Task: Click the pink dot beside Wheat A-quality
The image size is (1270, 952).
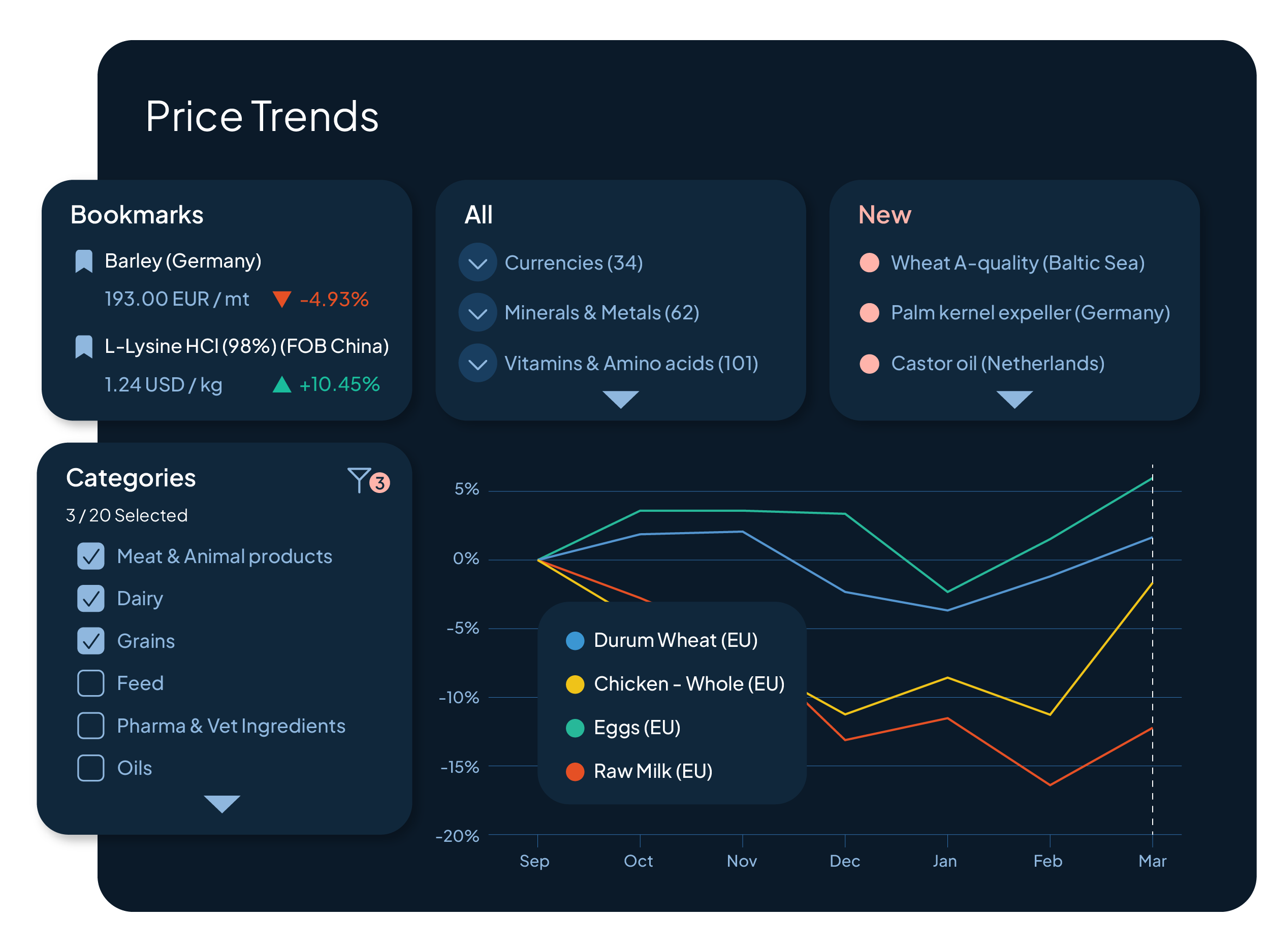Action: coord(870,263)
